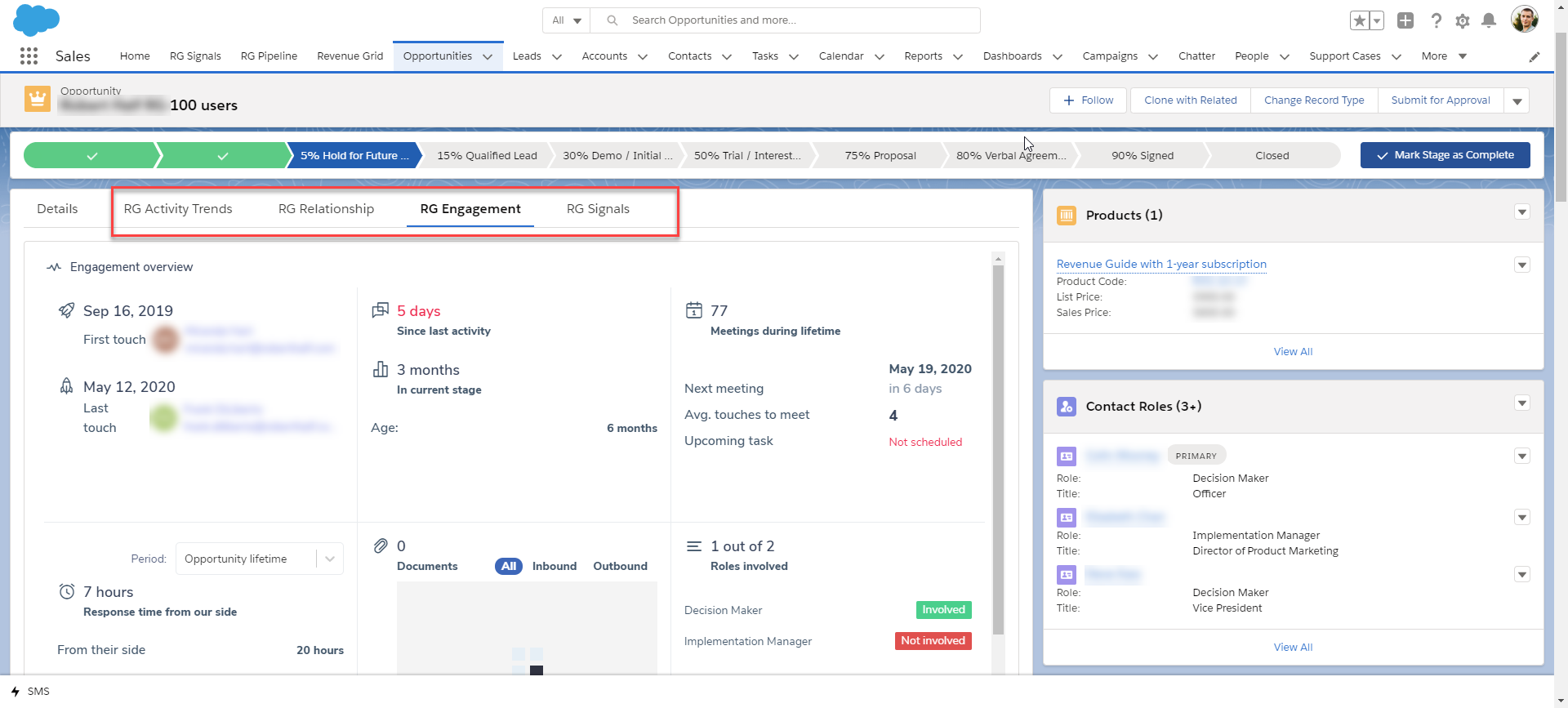This screenshot has height=708, width=1568.
Task: Open the Notifications bell icon
Action: click(1489, 20)
